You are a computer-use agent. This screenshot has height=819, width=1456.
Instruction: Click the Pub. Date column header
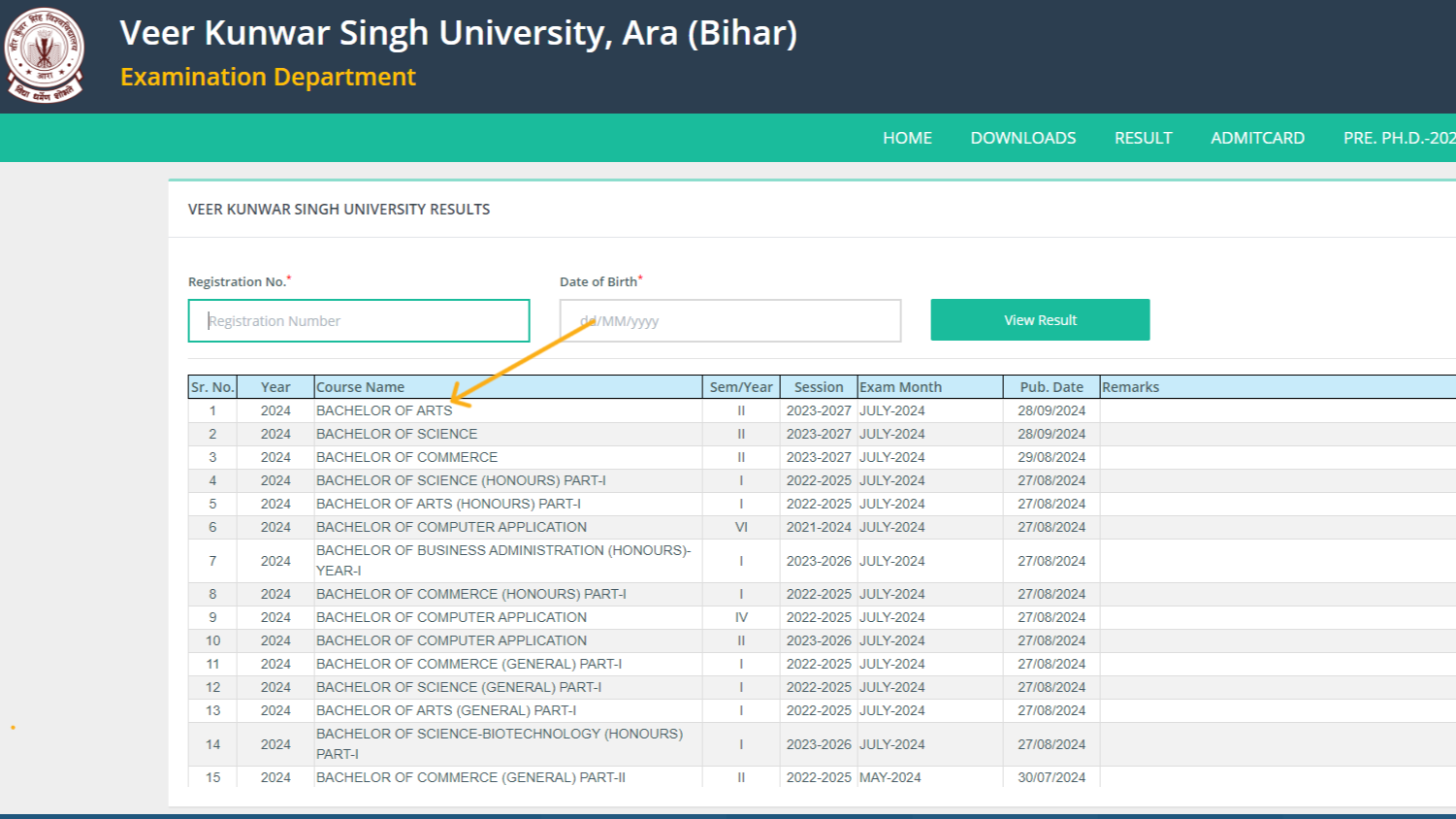pos(1052,387)
